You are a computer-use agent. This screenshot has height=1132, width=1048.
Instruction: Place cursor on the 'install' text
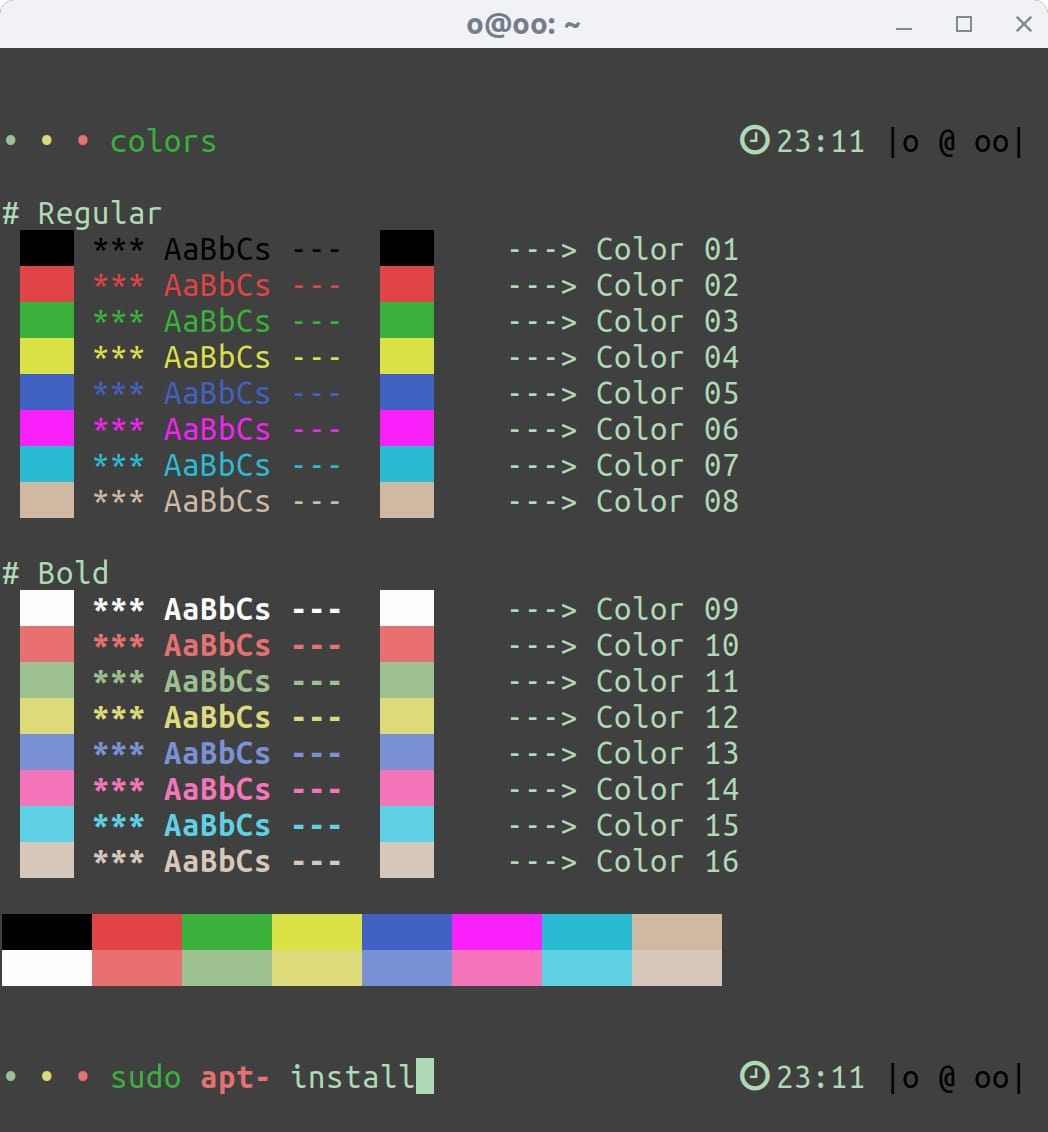click(x=352, y=1077)
